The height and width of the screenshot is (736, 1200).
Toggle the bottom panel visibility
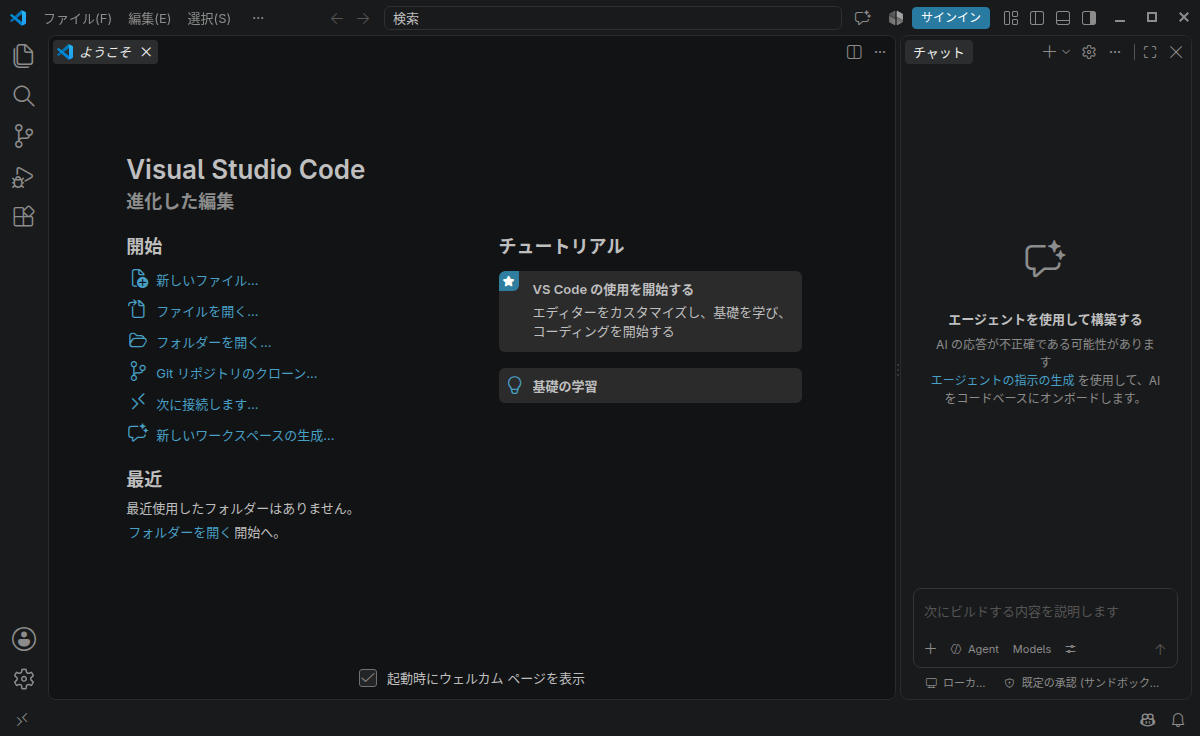1063,18
